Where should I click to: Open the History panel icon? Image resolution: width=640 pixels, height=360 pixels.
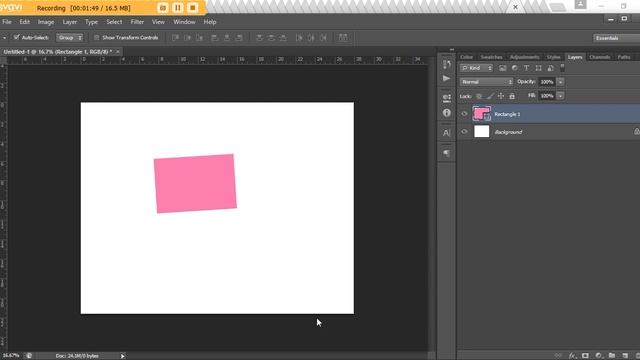pyautogui.click(x=447, y=64)
